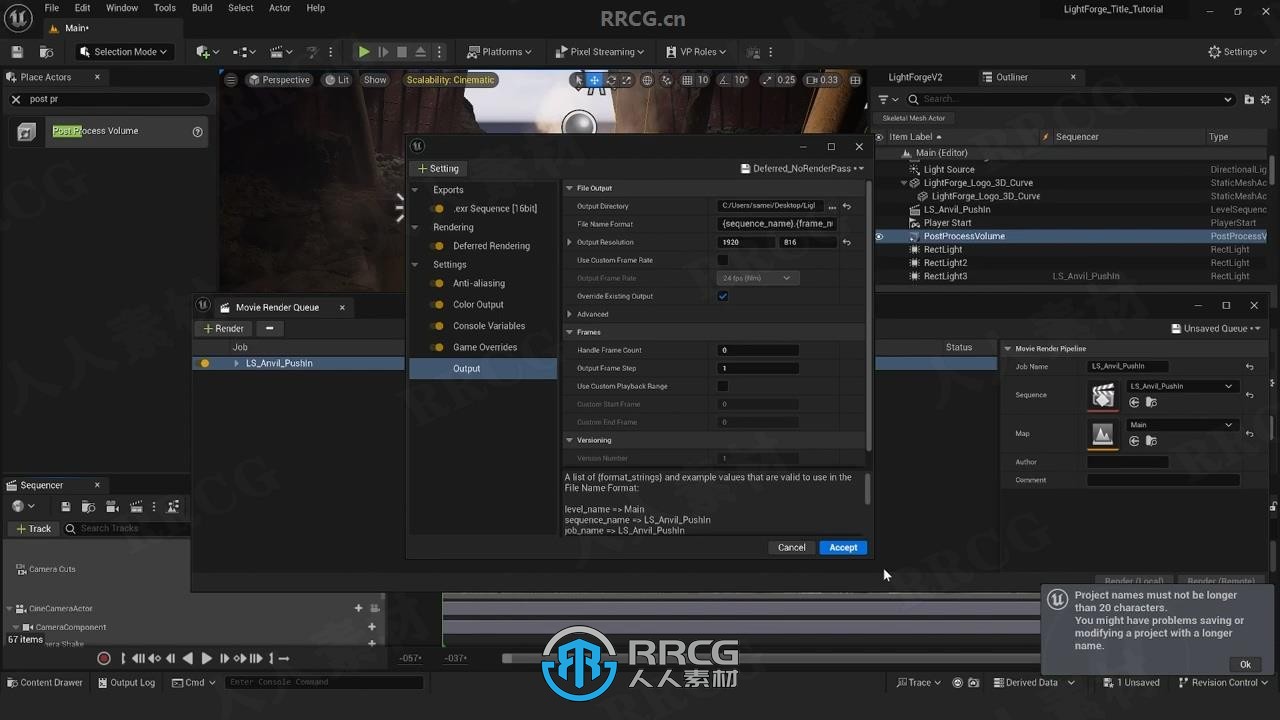This screenshot has height=720, width=1280.
Task: Click the + Render button in queue
Action: click(223, 328)
